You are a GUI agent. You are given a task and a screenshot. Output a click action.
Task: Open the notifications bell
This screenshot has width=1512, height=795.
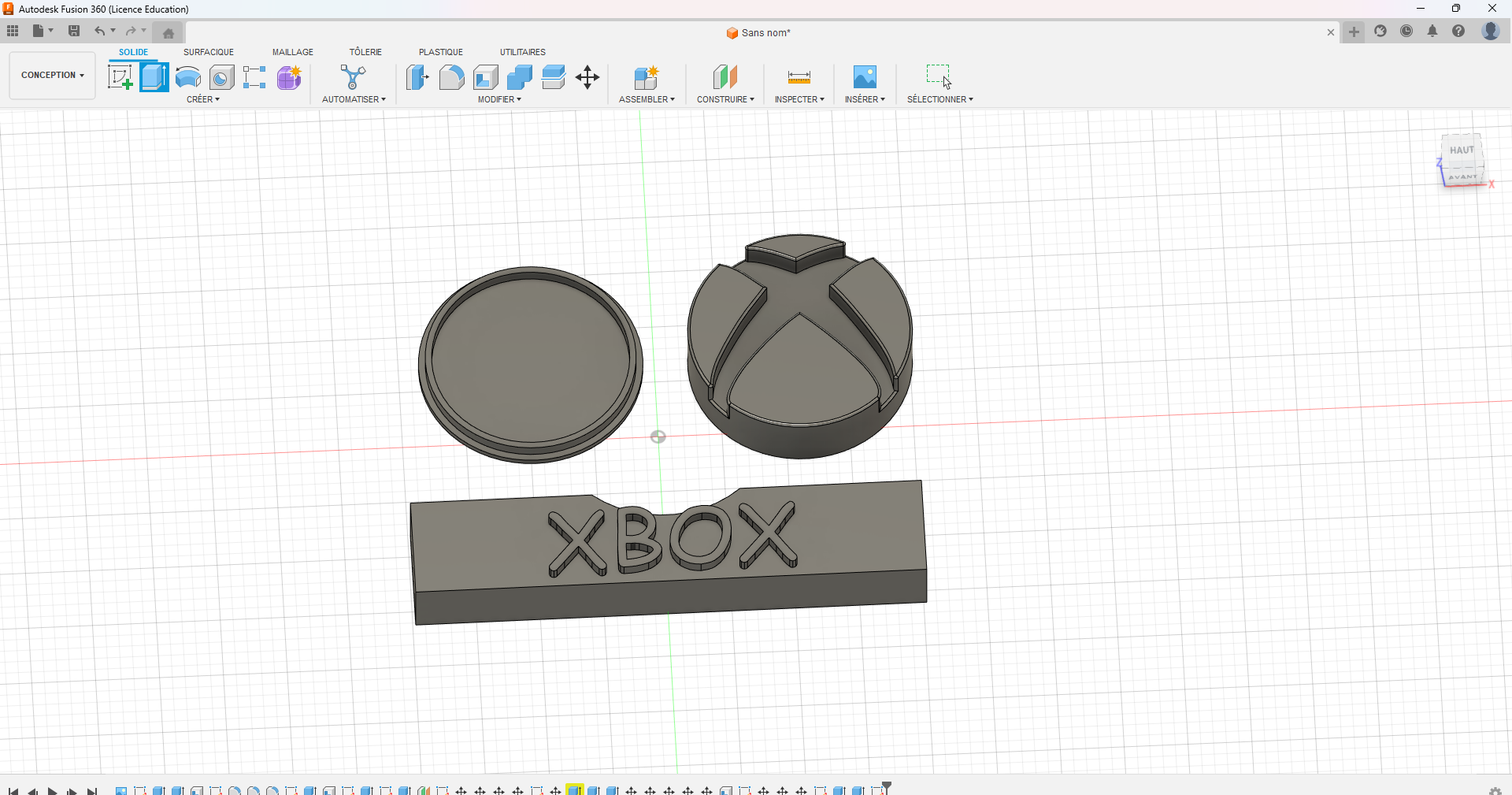(1432, 32)
